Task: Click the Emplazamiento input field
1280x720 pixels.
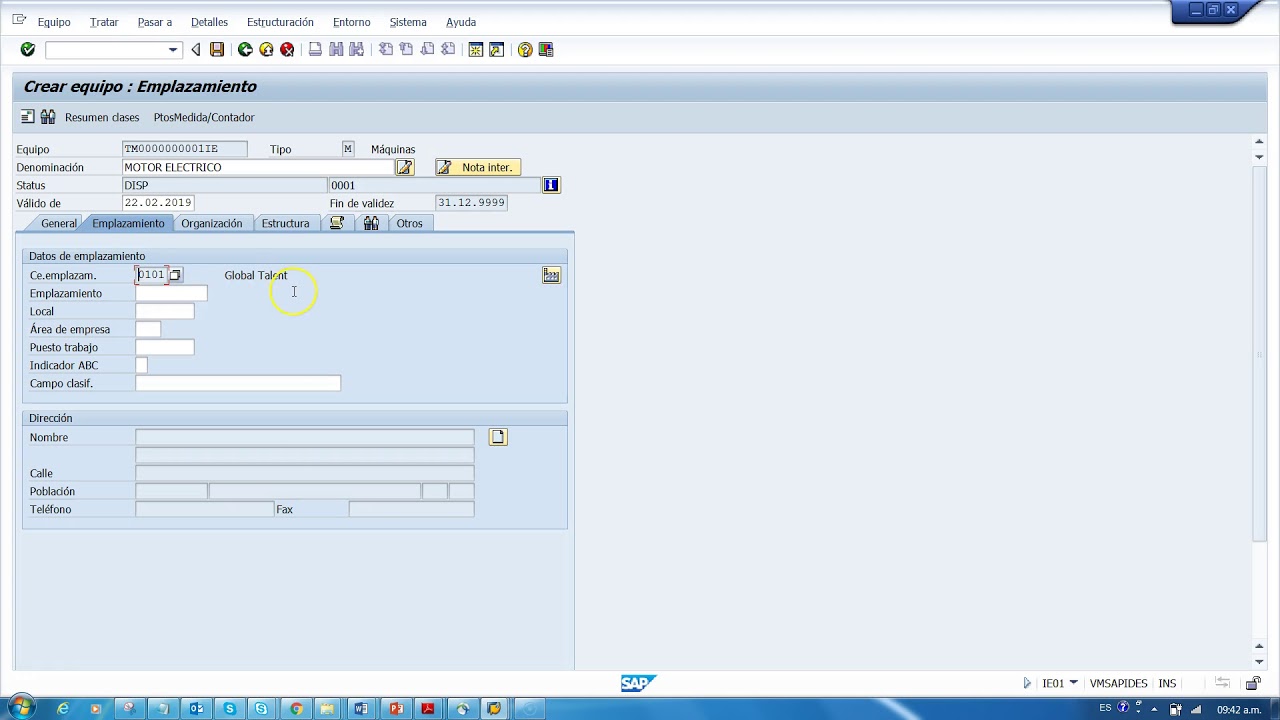Action: click(171, 293)
